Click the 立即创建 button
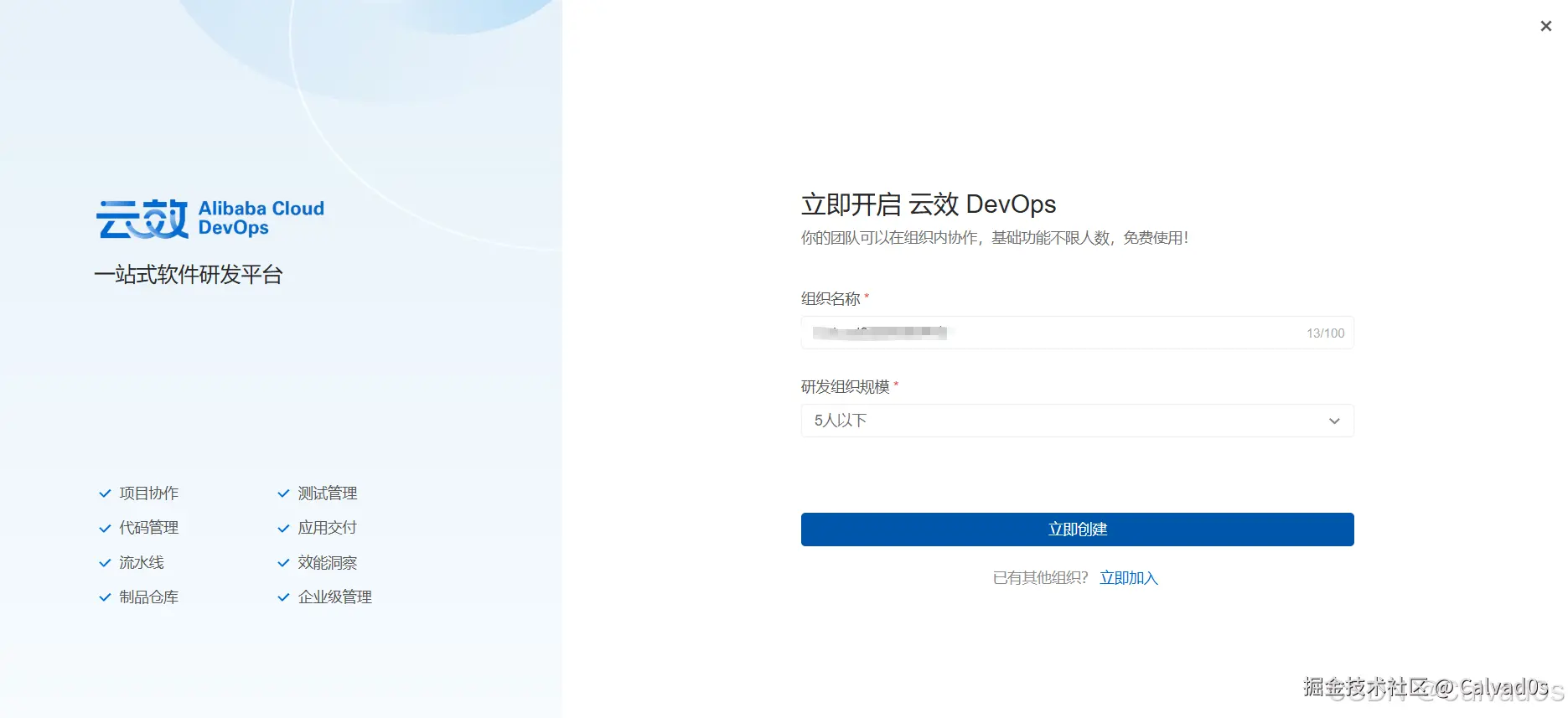The height and width of the screenshot is (718, 1568). click(x=1077, y=529)
